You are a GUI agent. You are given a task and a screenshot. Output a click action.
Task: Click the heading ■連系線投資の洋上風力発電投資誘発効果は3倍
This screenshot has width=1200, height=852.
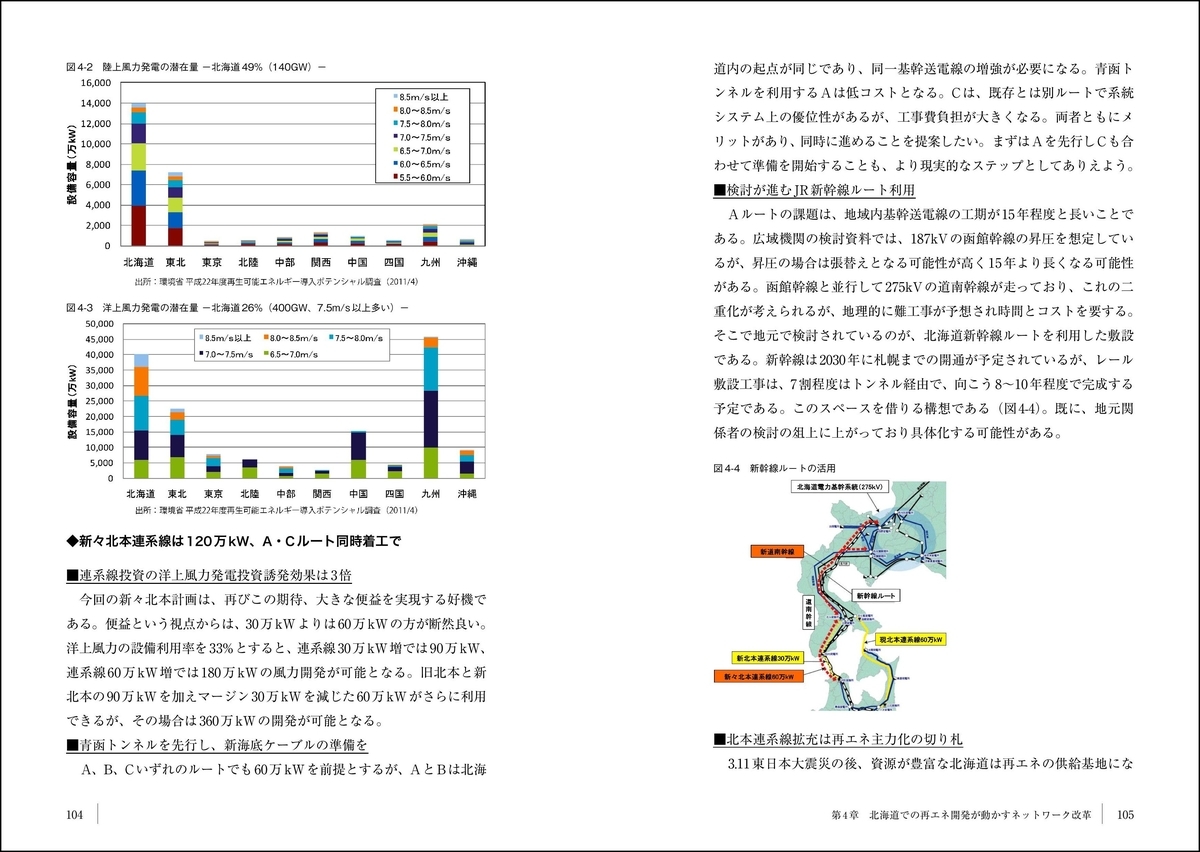[x=208, y=575]
